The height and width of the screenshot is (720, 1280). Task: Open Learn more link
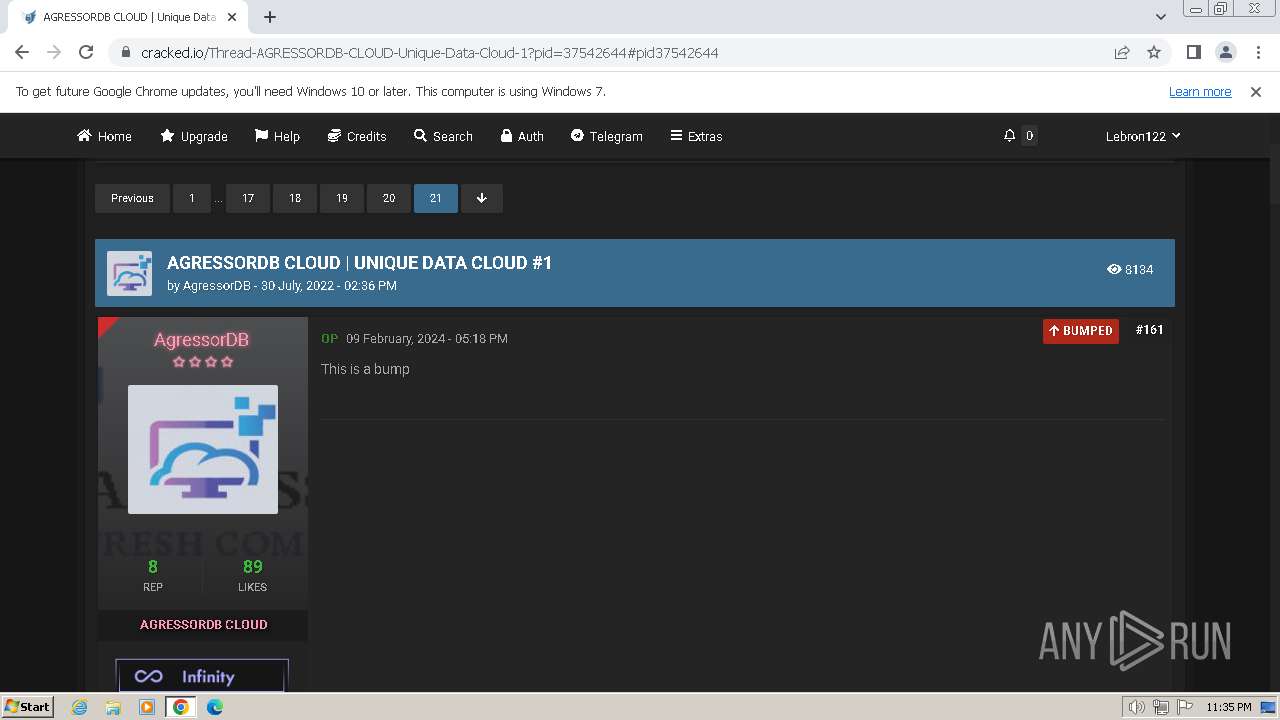(1200, 91)
